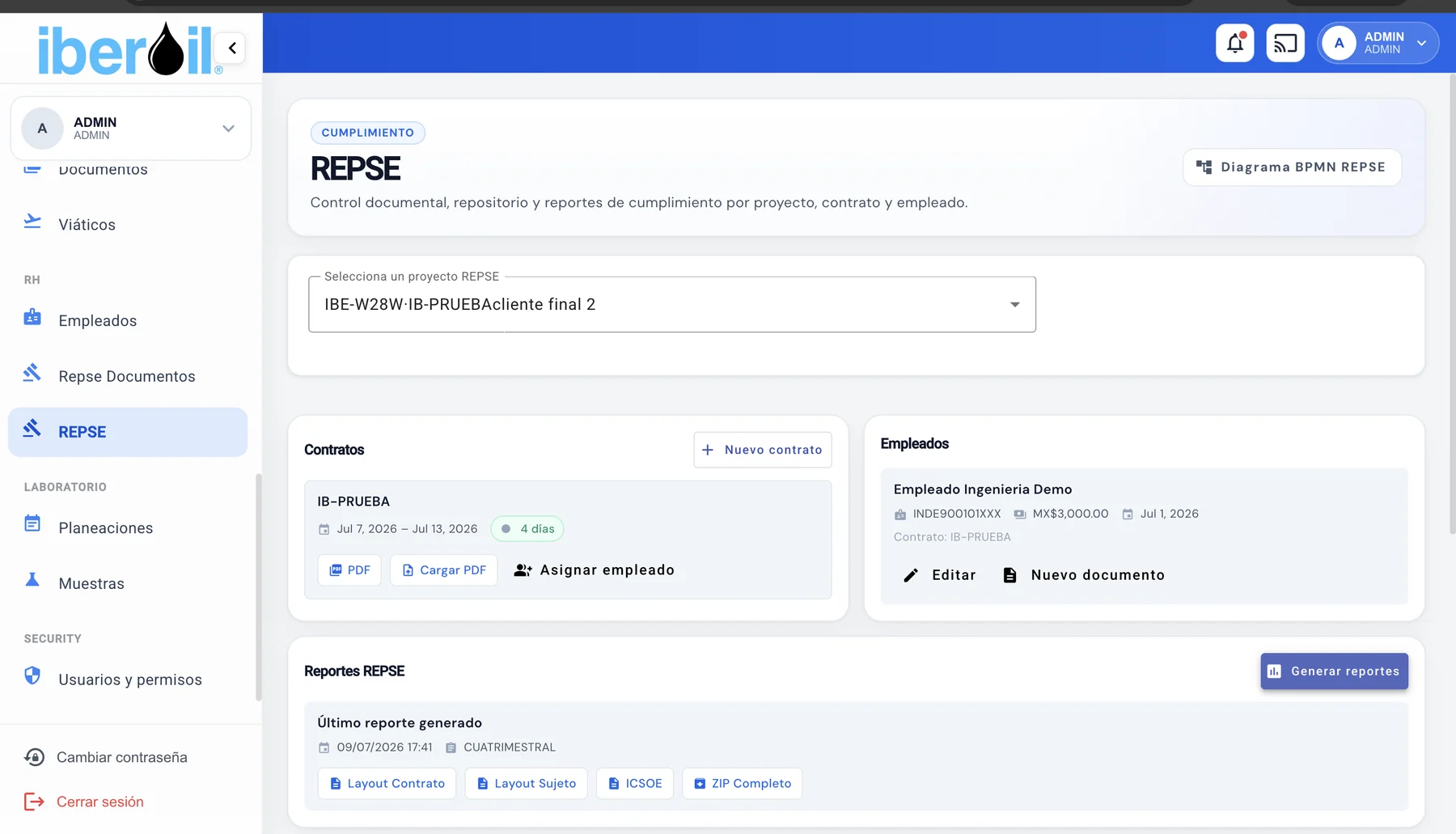Click the screen cast icon in header
The image size is (1456, 834).
pyautogui.click(x=1285, y=43)
